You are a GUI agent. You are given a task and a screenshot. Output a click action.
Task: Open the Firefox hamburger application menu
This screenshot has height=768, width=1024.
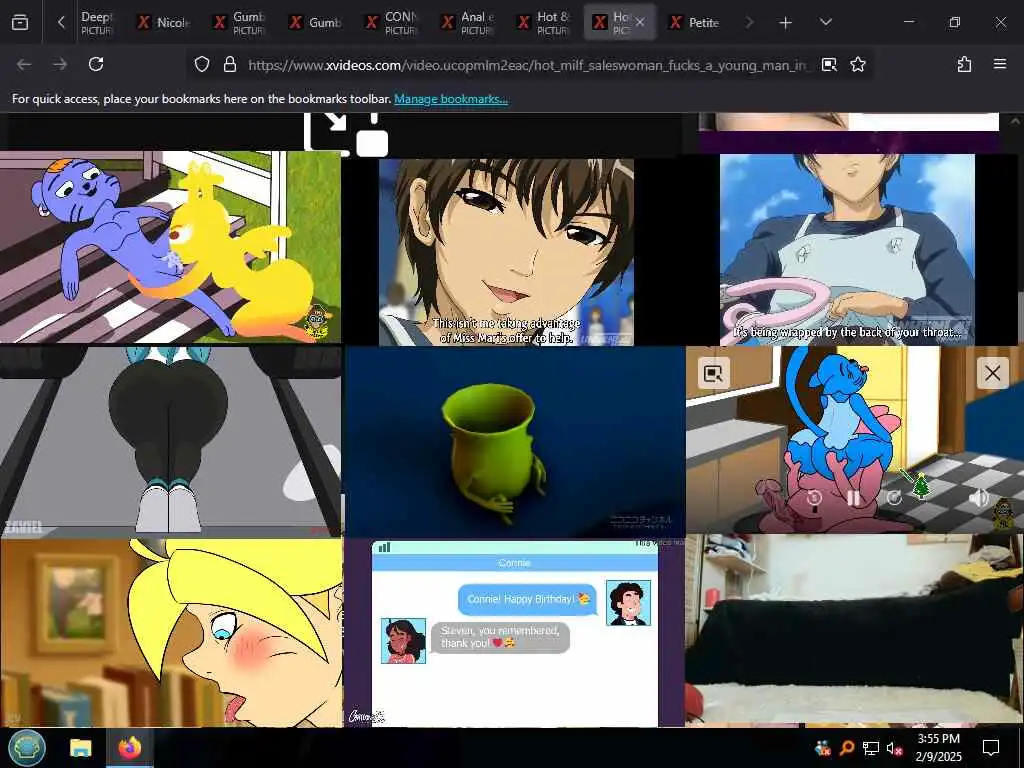click(999, 64)
